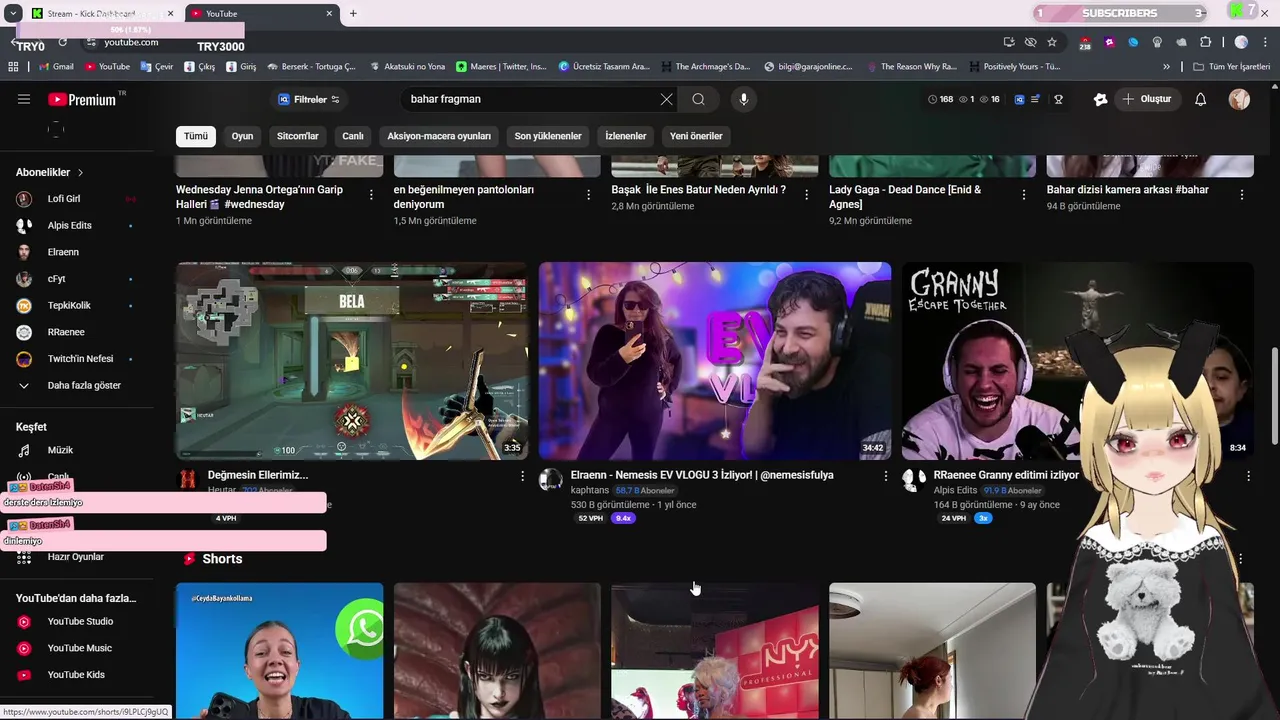This screenshot has height=720, width=1280.
Task: Bookmark this page with star icon
Action: click(1052, 42)
